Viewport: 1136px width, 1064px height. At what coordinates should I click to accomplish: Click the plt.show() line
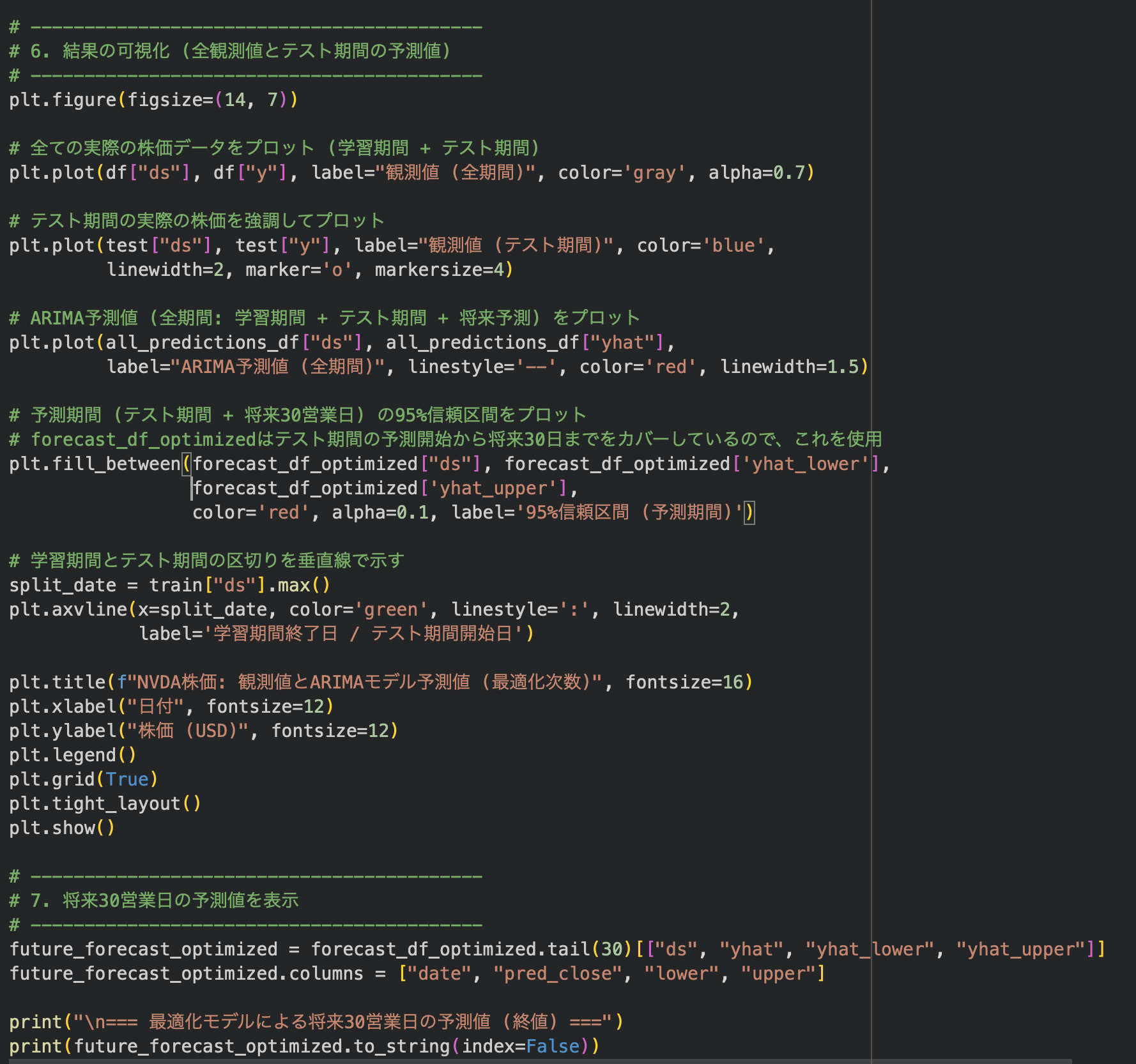pos(62,828)
